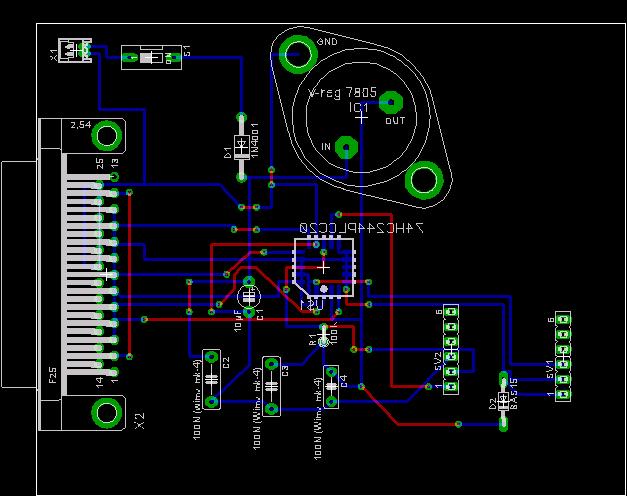The height and width of the screenshot is (496, 627).
Task: Select the C2 capacitor component
Action: click(x=211, y=379)
